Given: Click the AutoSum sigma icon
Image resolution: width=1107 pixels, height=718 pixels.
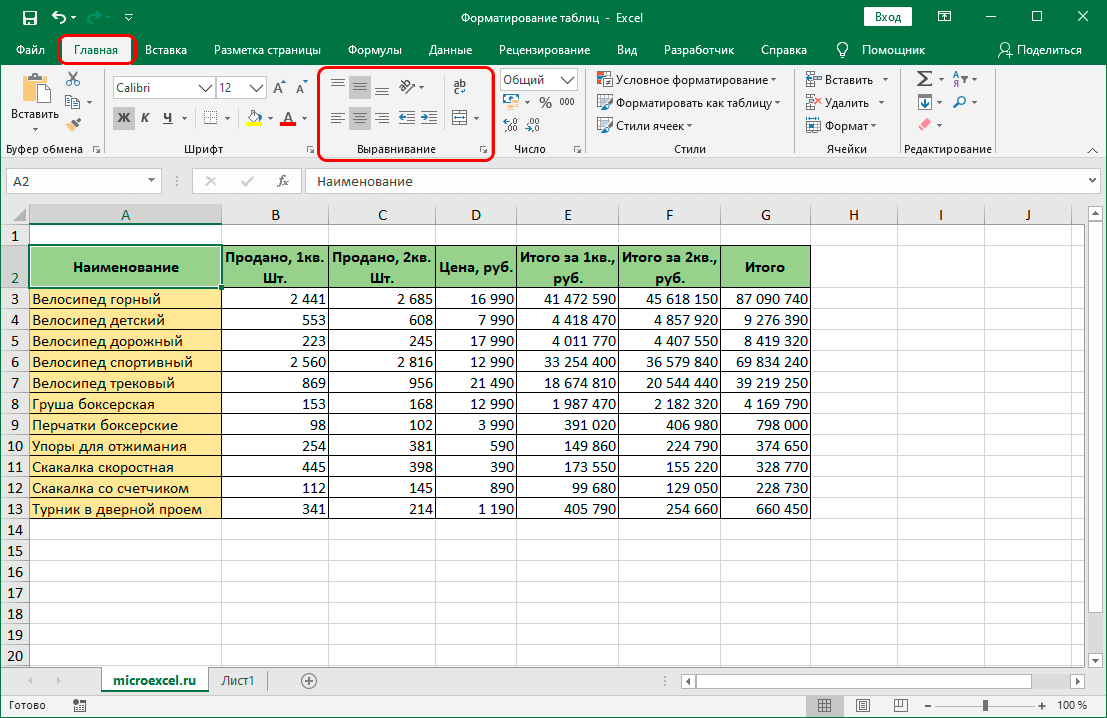Looking at the screenshot, I should pos(924,79).
